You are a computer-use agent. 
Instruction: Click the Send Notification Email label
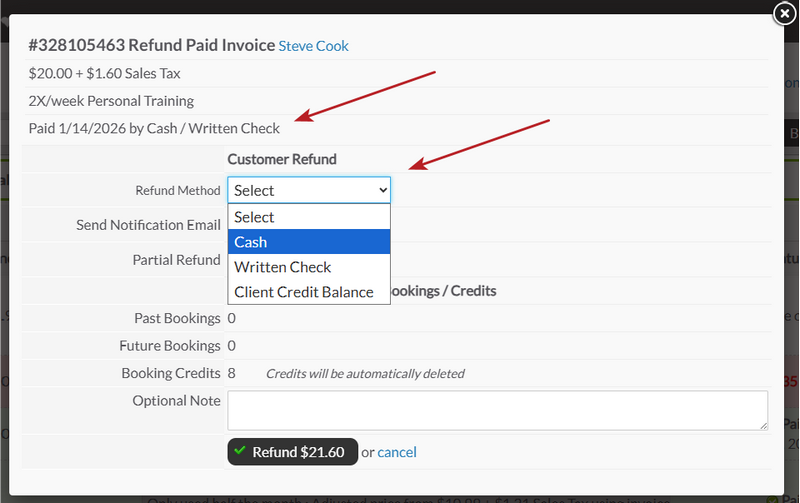[x=148, y=225]
